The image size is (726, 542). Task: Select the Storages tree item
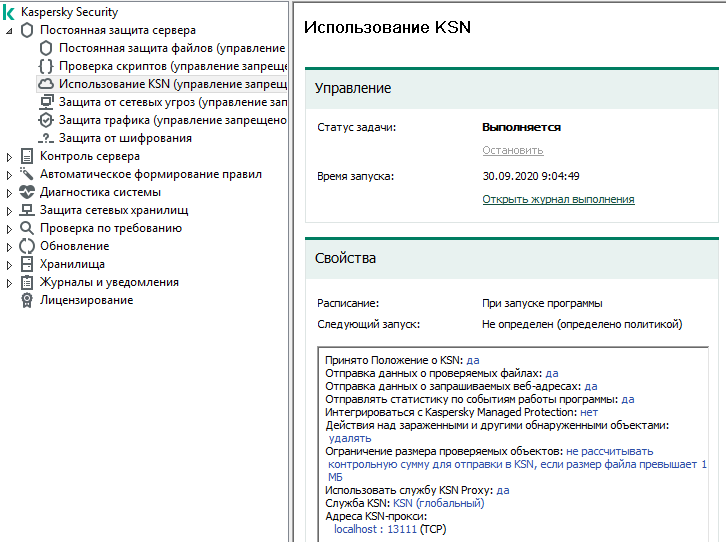pyautogui.click(x=72, y=264)
